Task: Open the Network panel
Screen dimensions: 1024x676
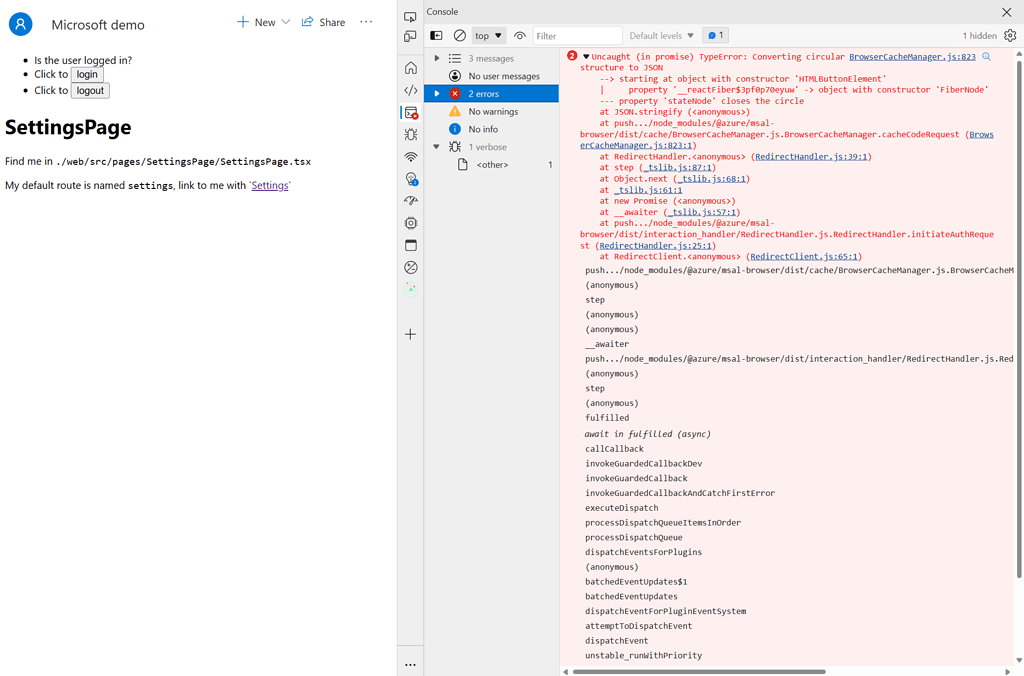Action: pyautogui.click(x=410, y=156)
